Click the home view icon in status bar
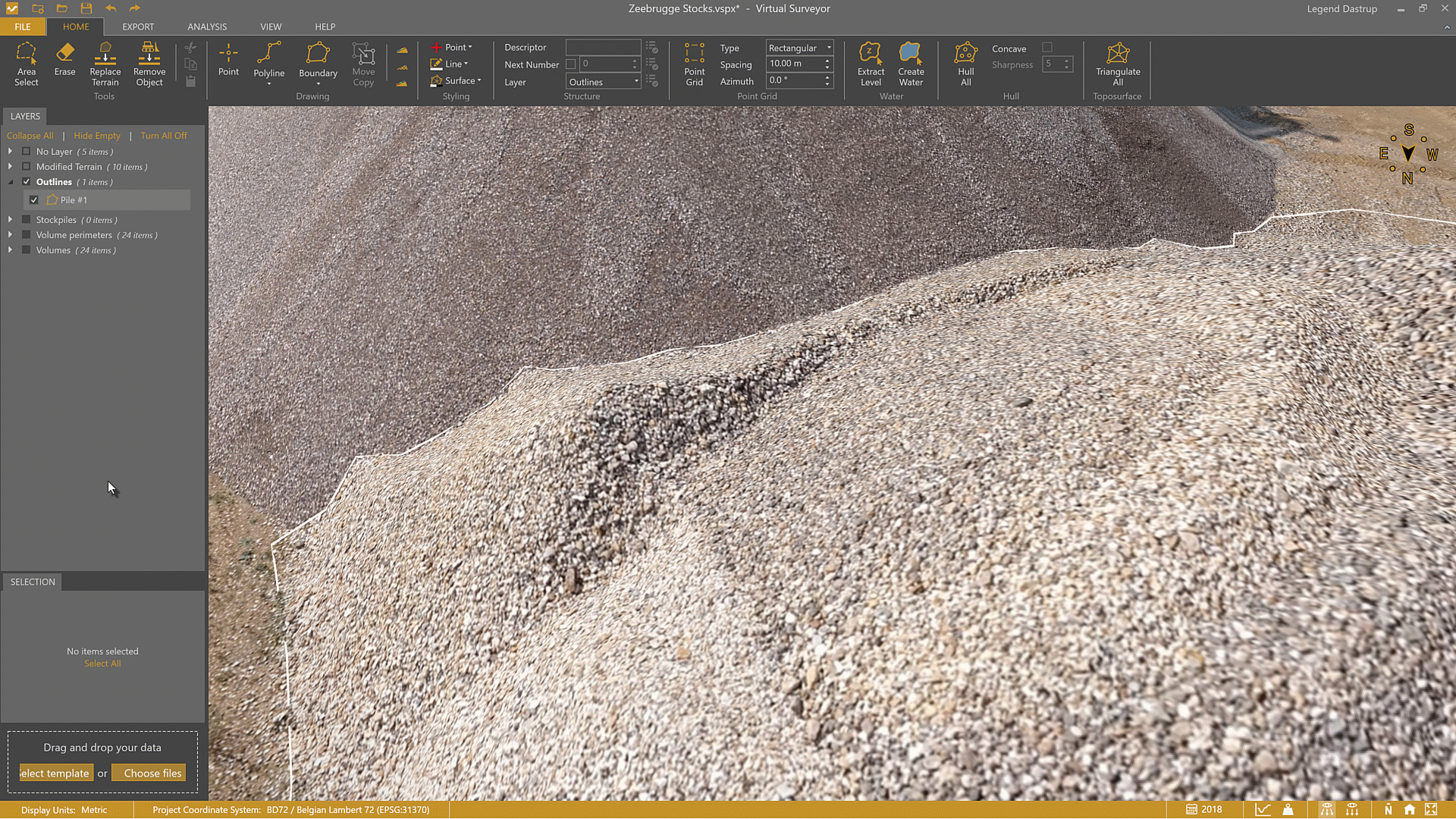Viewport: 1456px width, 819px height. tap(1409, 809)
